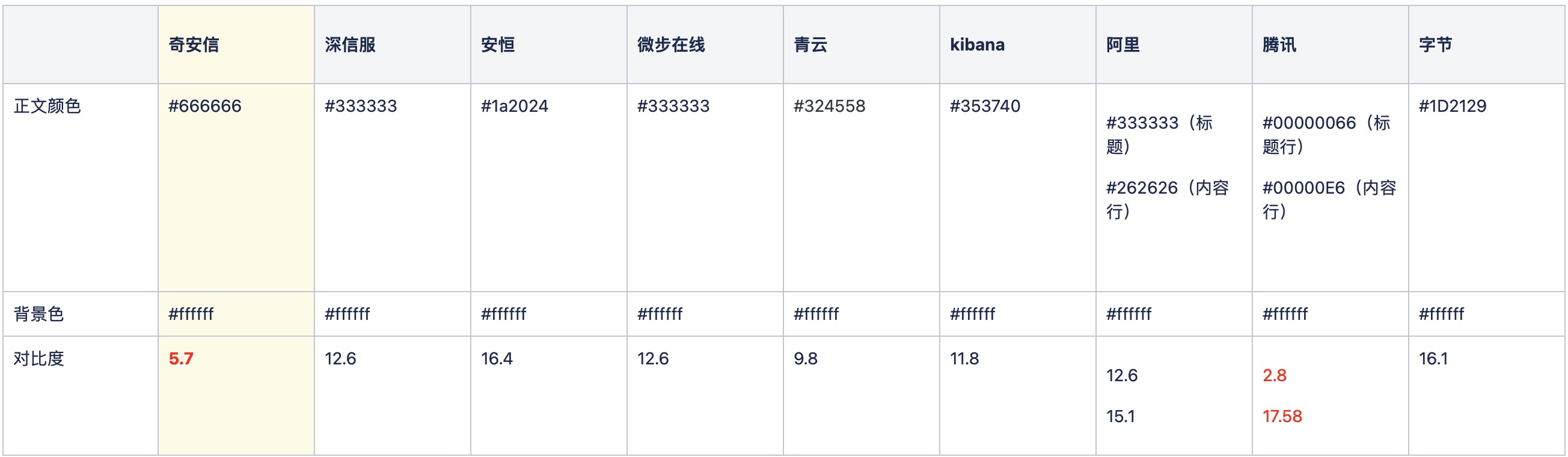The image size is (1568, 457).
Task: Click the #324558 color value under 青云
Action: click(829, 106)
